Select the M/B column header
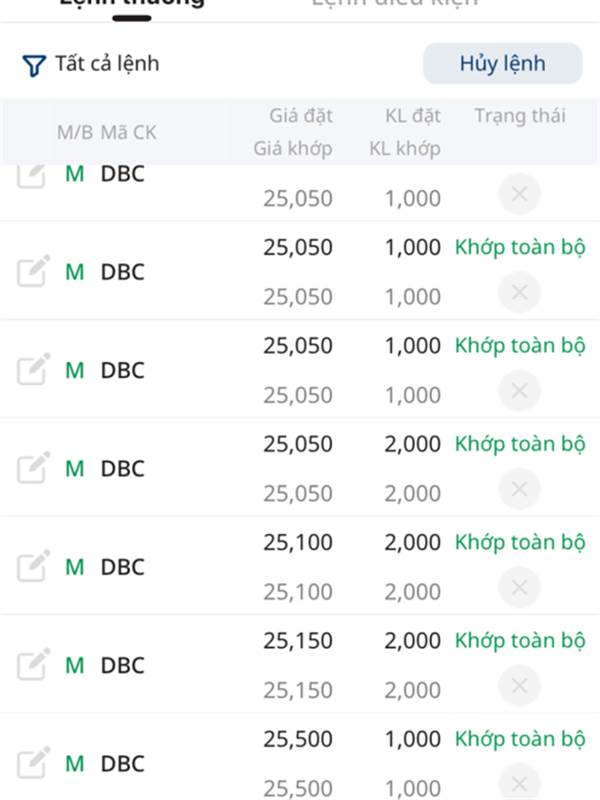Image resolution: width=600 pixels, height=800 pixels. 74,133
